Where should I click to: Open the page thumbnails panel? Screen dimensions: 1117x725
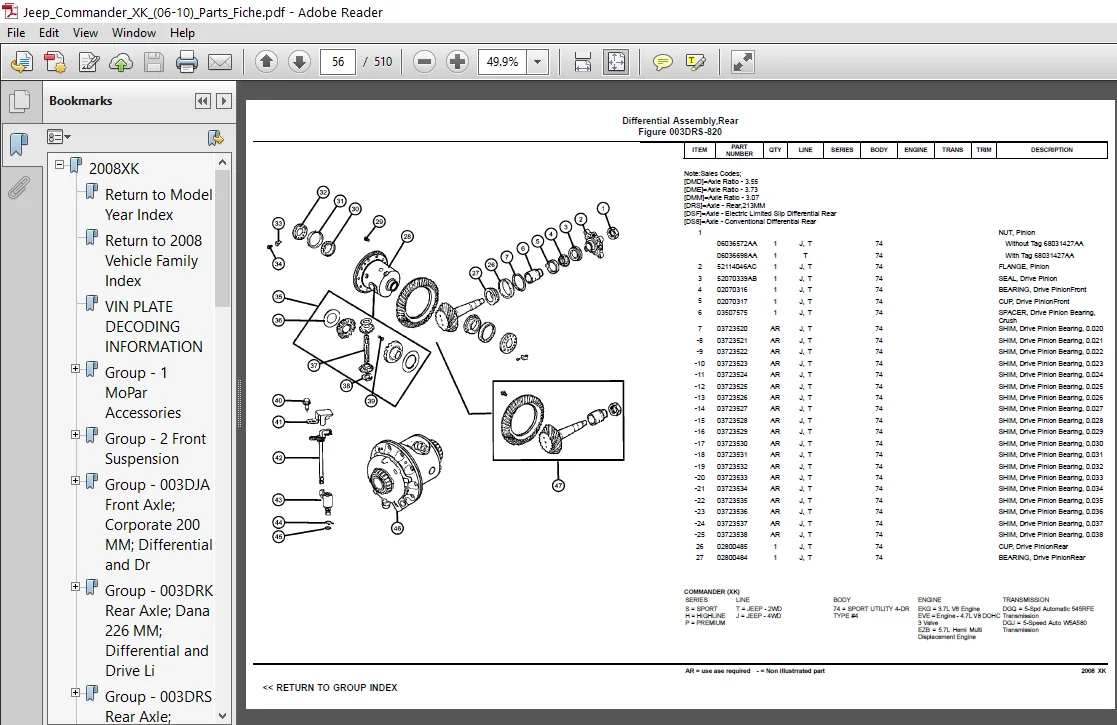(x=20, y=101)
